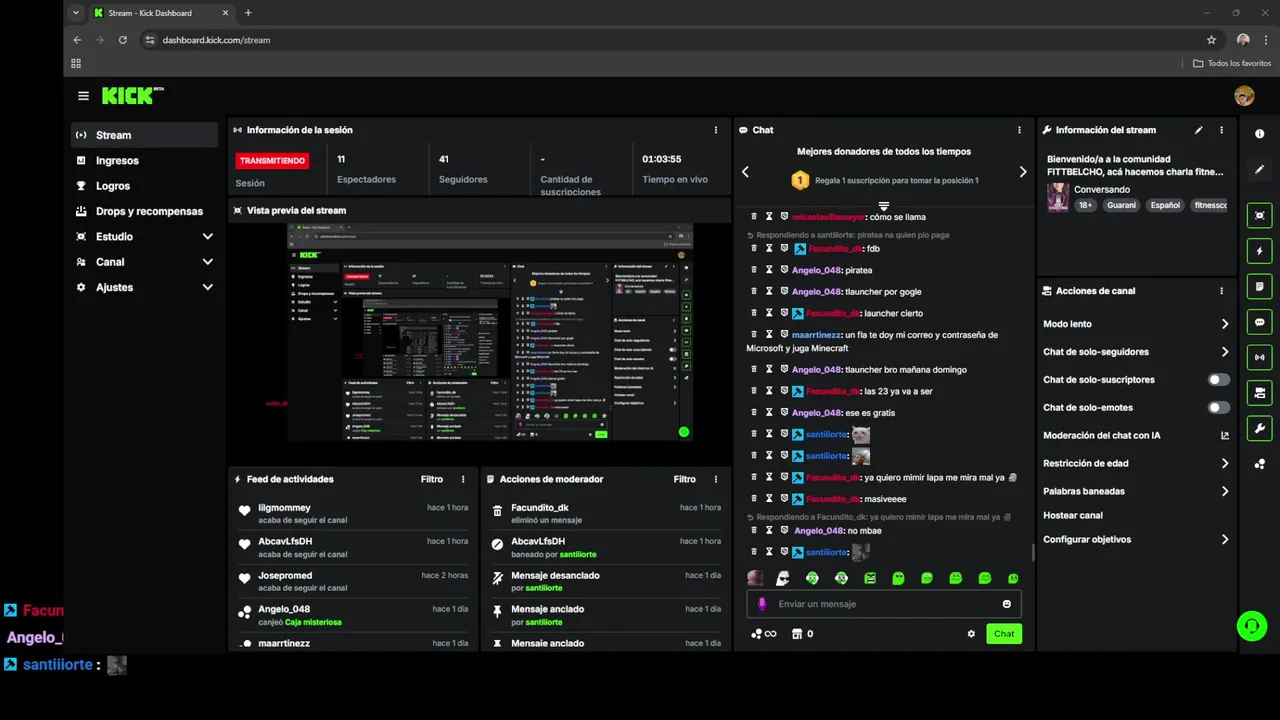
Task: Open Filtro in Acciones de moderador
Action: [684, 479]
